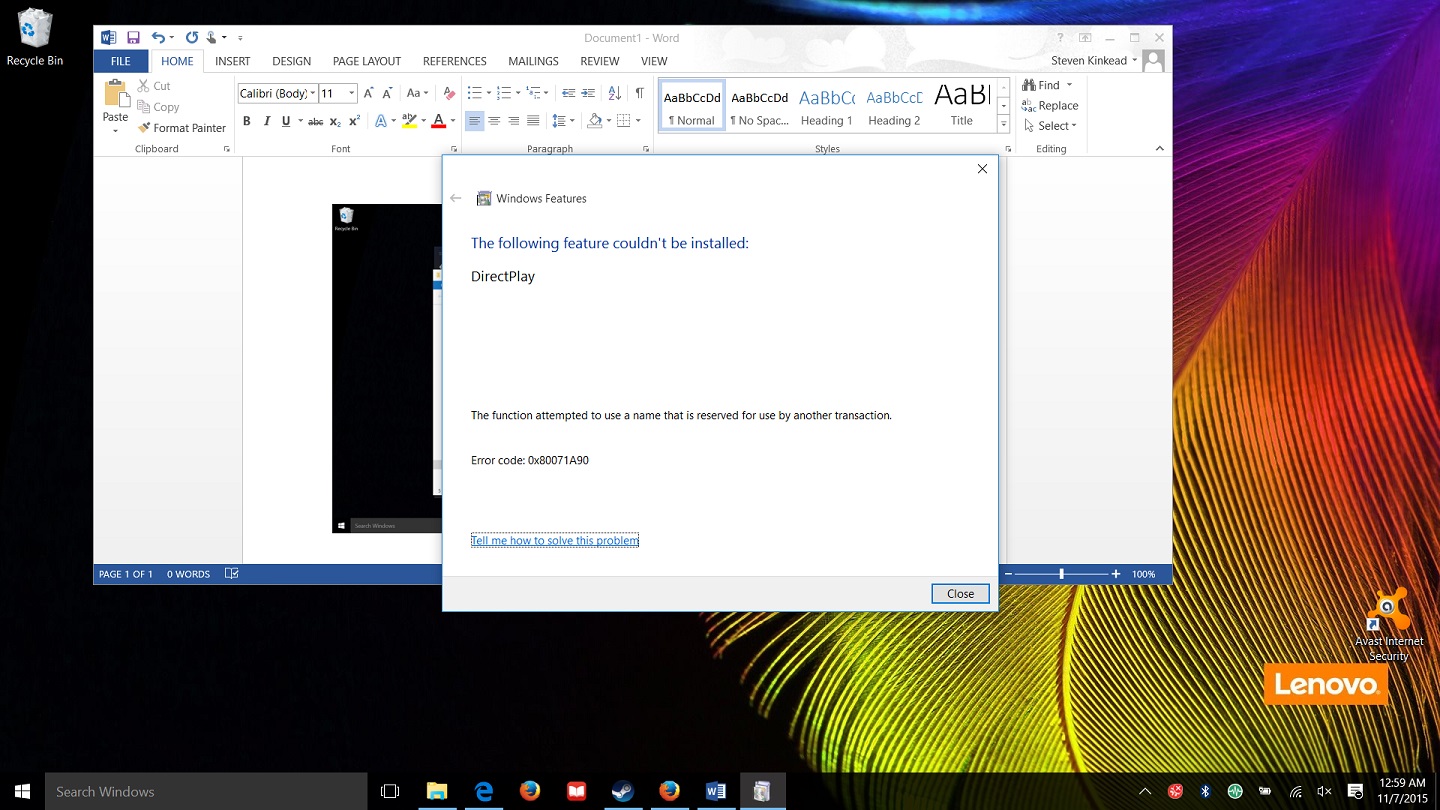Click the proofing icon in Word status bar

click(232, 574)
